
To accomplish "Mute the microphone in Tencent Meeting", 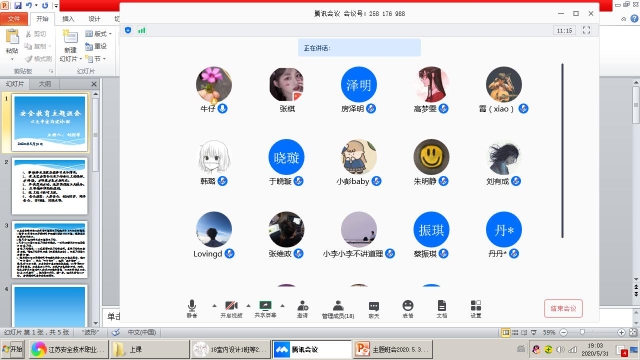I will [192, 308].
